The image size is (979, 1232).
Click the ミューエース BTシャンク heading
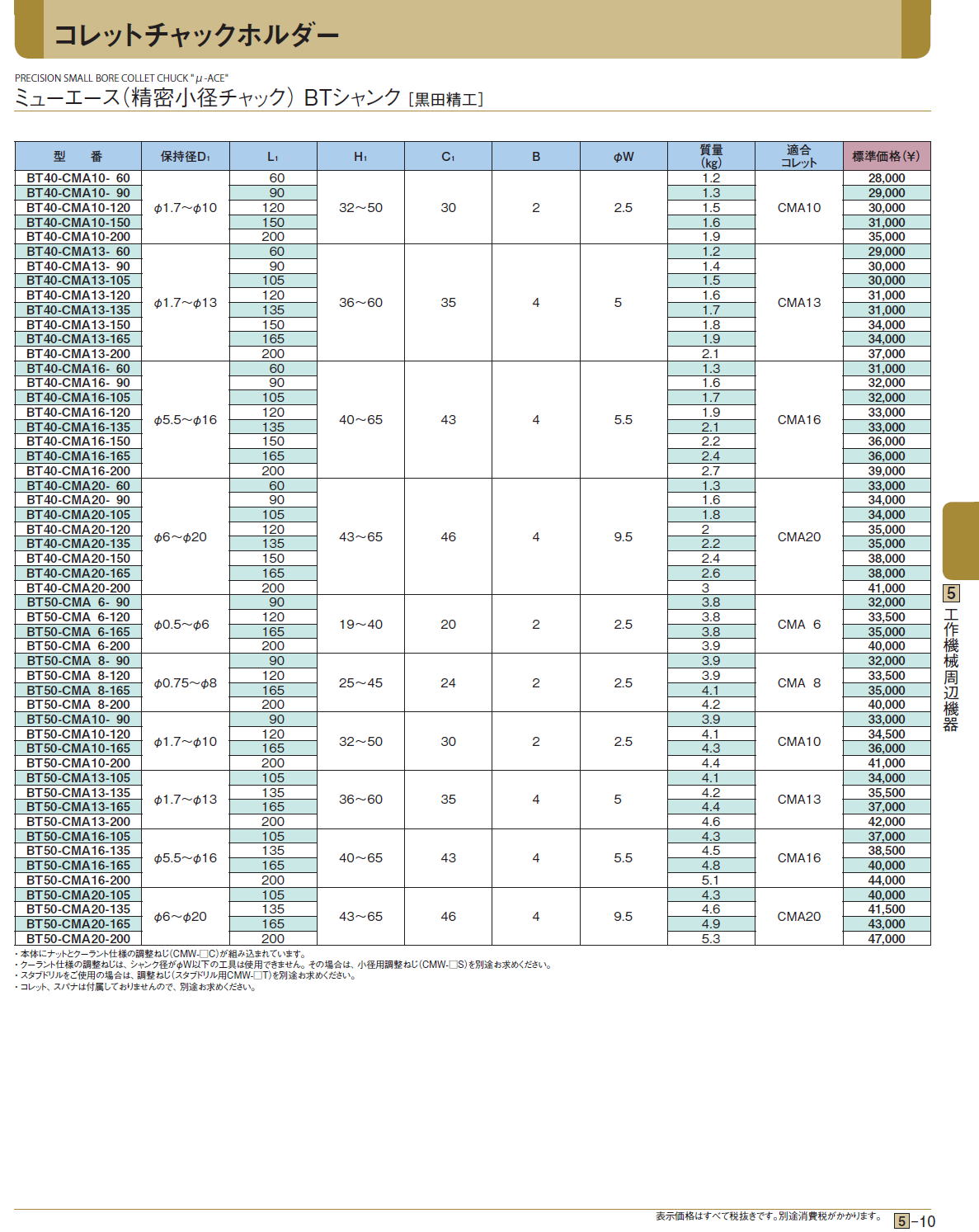coord(208,98)
